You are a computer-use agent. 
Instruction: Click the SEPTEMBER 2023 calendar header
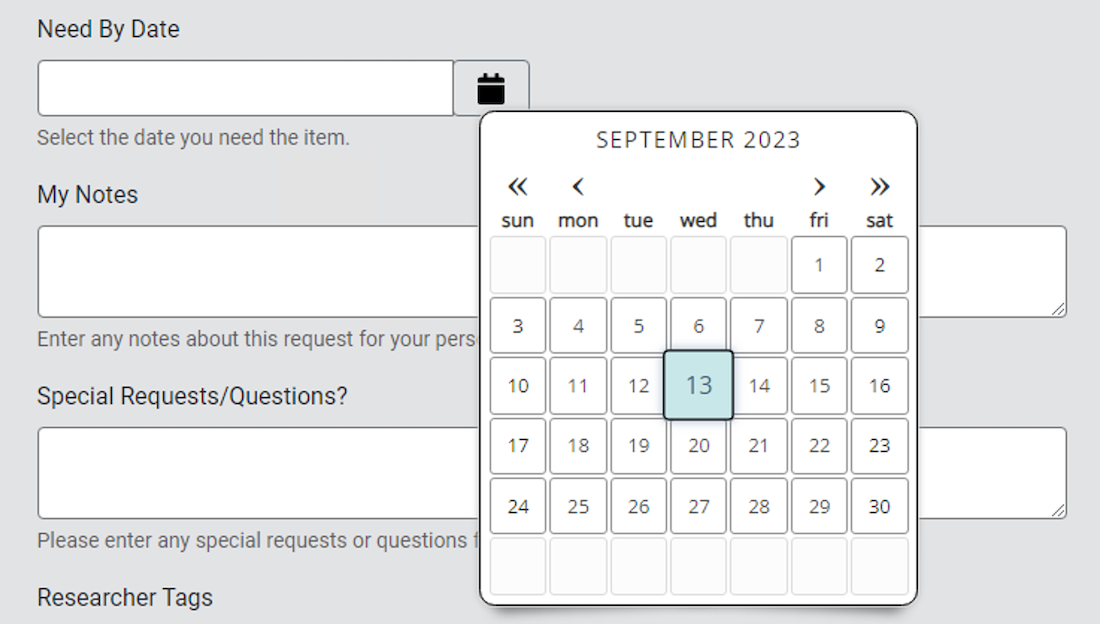(x=700, y=140)
